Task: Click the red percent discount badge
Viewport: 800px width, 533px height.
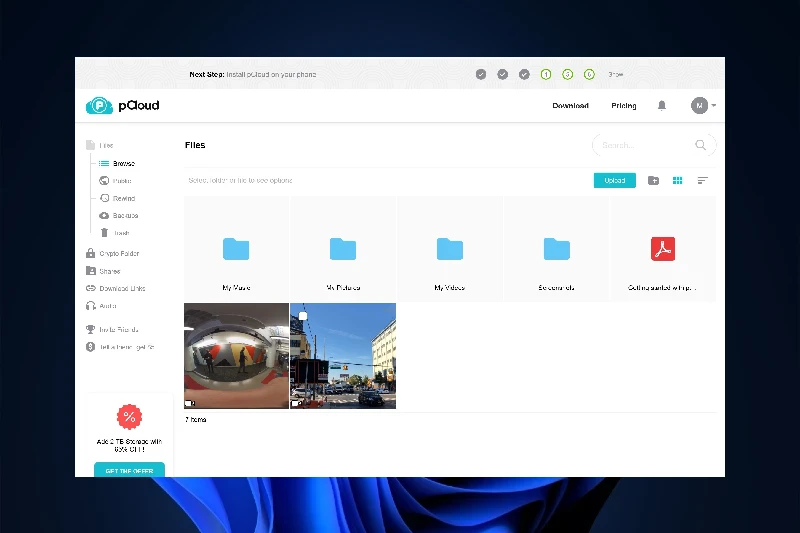Action: (x=130, y=417)
